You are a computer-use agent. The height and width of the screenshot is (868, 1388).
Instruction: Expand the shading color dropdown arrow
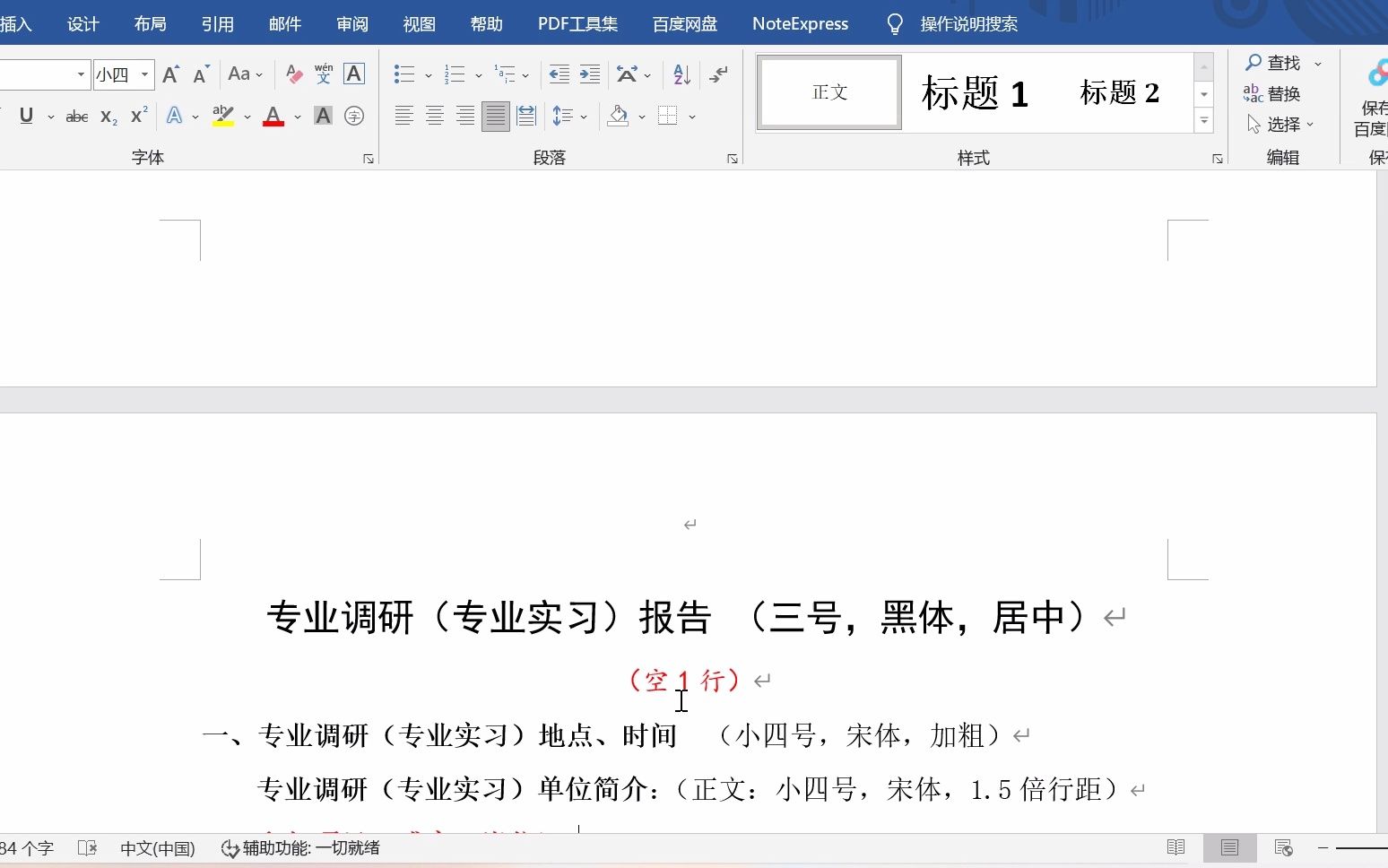642,117
